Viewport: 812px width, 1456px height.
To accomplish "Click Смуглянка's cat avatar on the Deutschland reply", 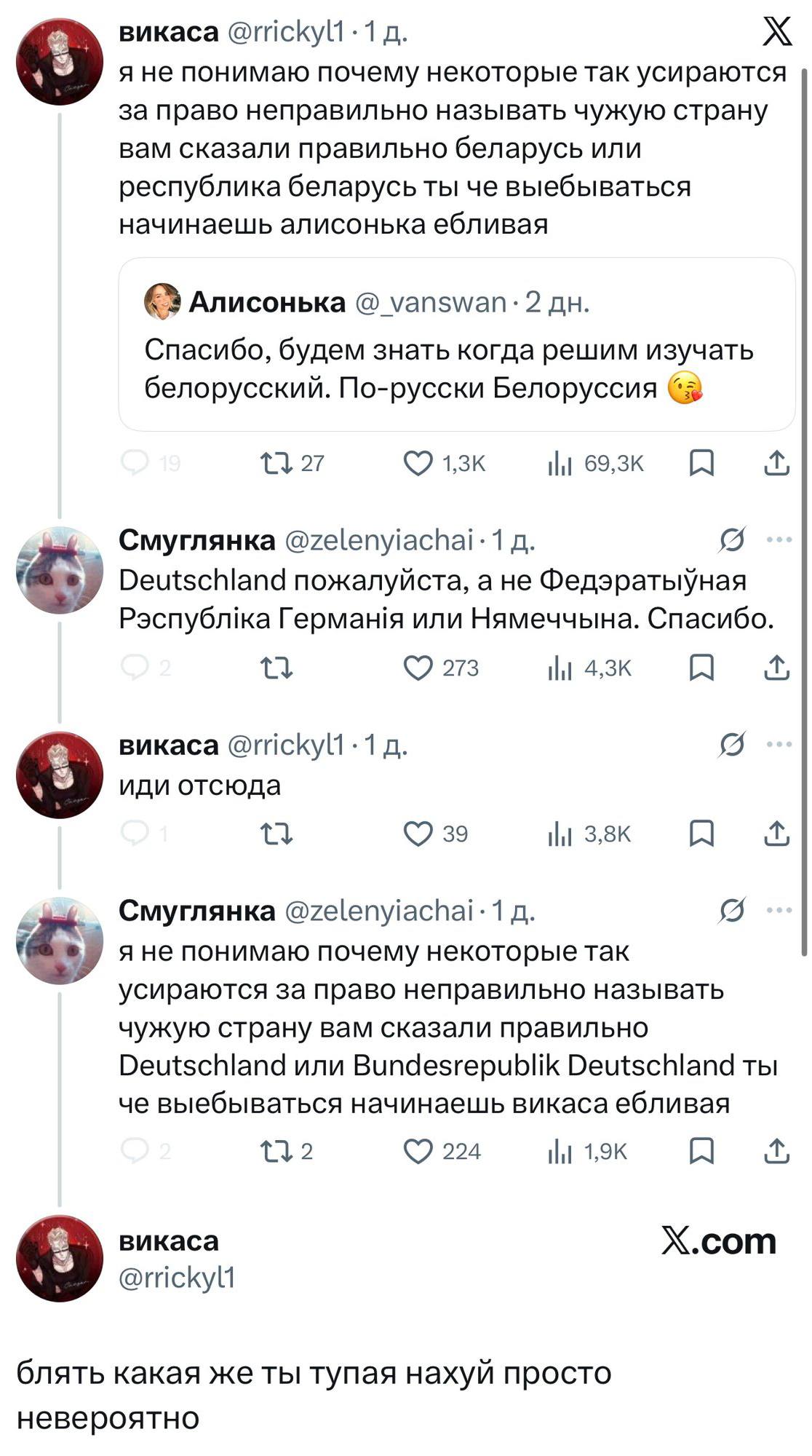I will [x=60, y=570].
